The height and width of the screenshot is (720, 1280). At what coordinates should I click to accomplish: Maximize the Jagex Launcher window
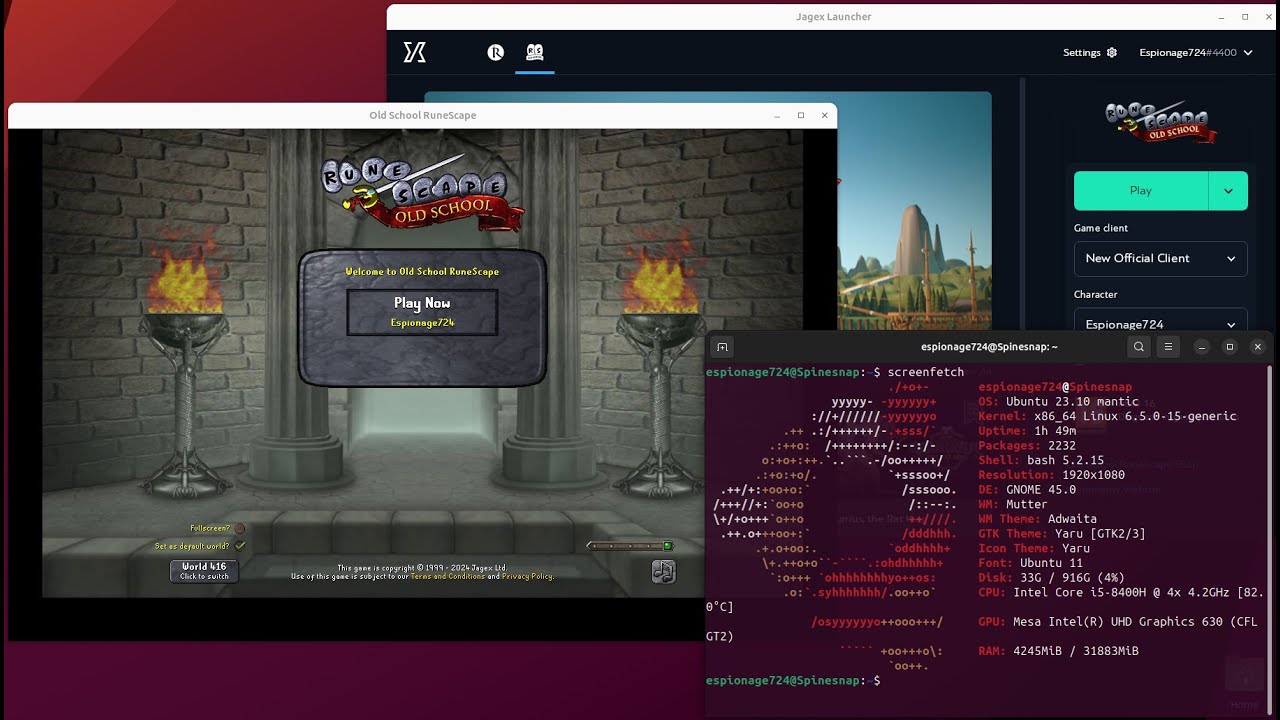click(1245, 17)
